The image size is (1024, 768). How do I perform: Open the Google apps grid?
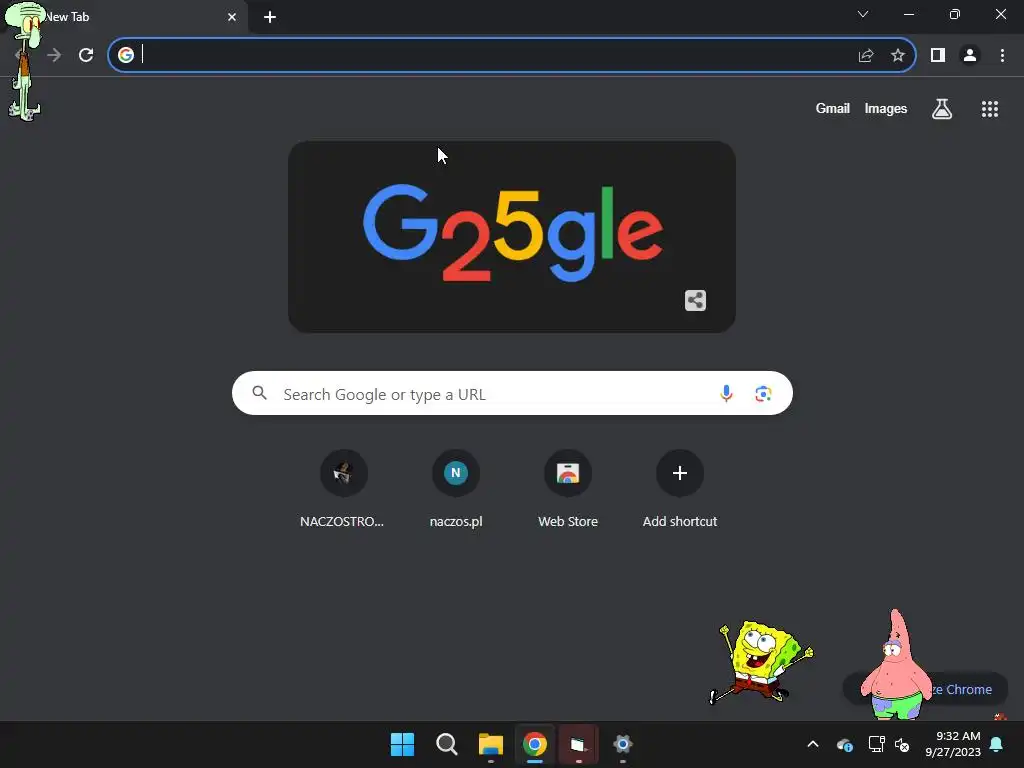pos(990,109)
